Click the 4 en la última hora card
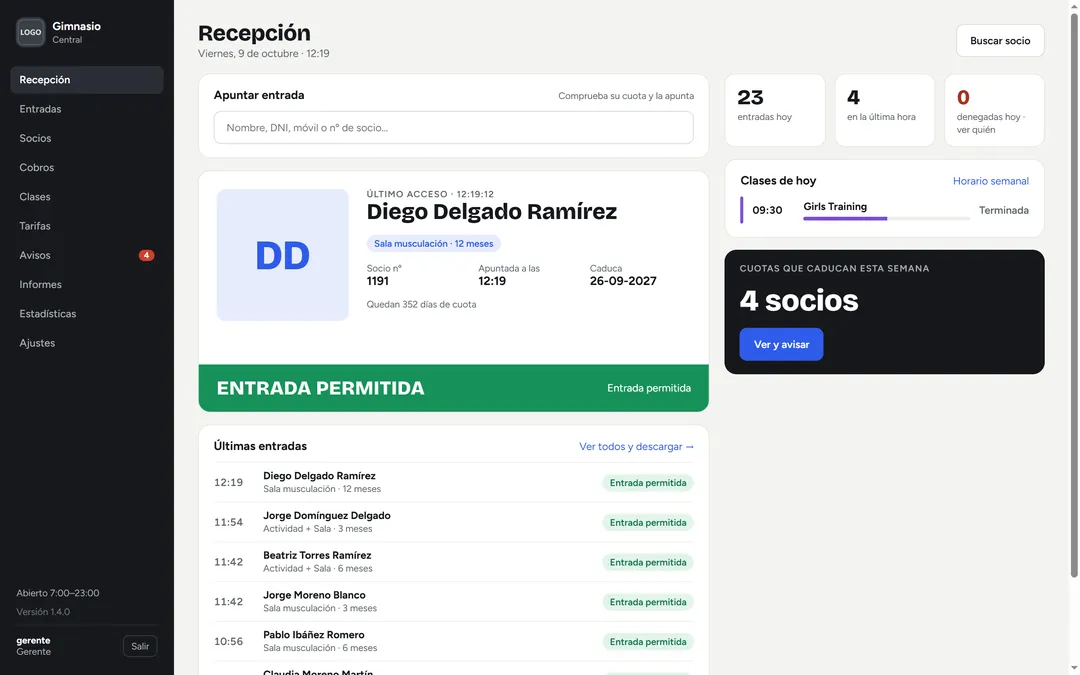This screenshot has height=675, width=1080. pos(884,110)
